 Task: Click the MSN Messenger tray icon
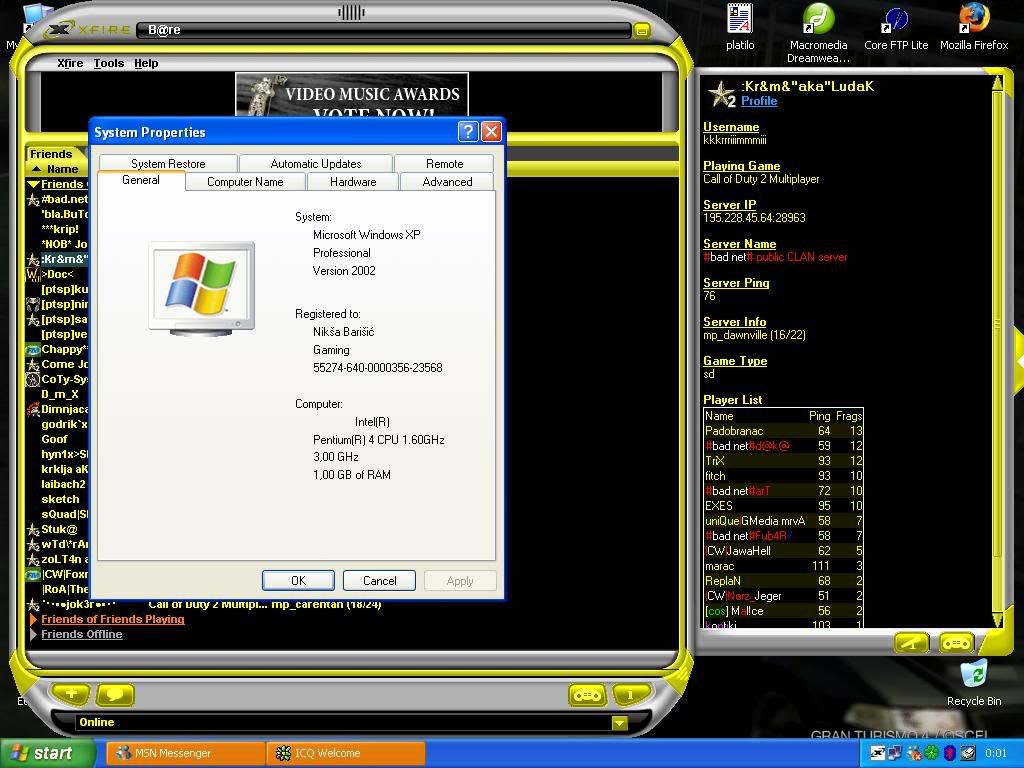pyautogui.click(x=914, y=754)
